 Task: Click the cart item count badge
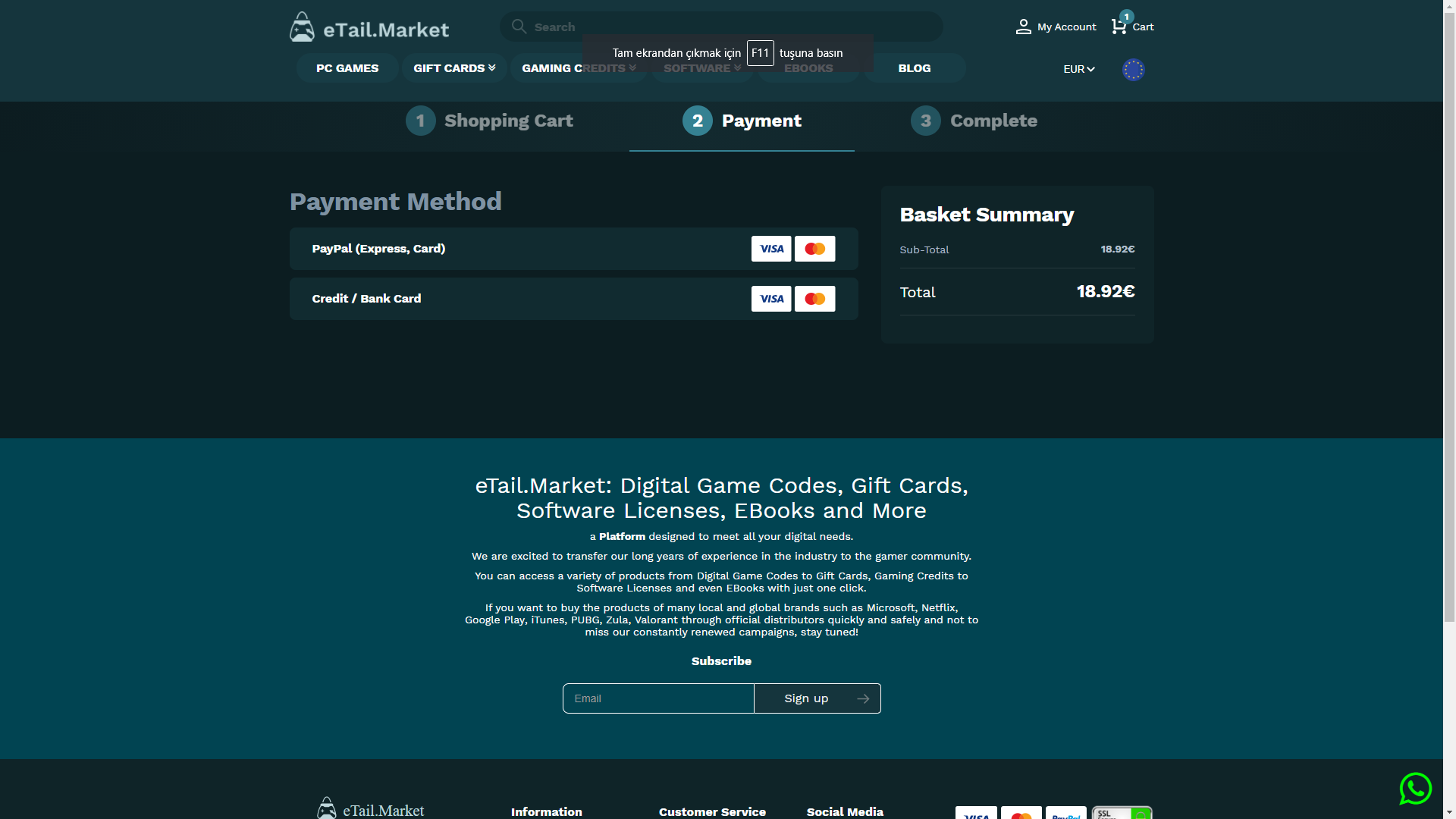(1126, 16)
